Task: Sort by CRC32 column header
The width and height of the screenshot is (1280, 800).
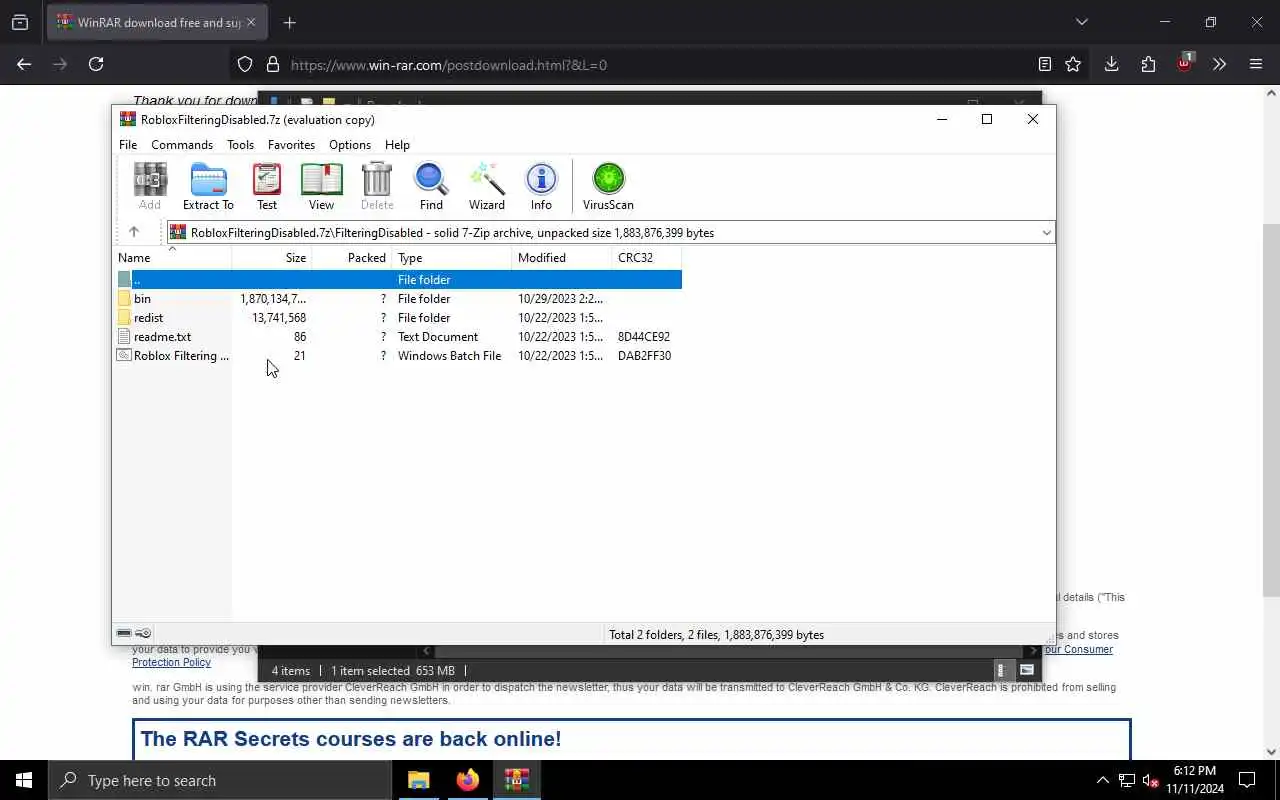Action: click(647, 258)
